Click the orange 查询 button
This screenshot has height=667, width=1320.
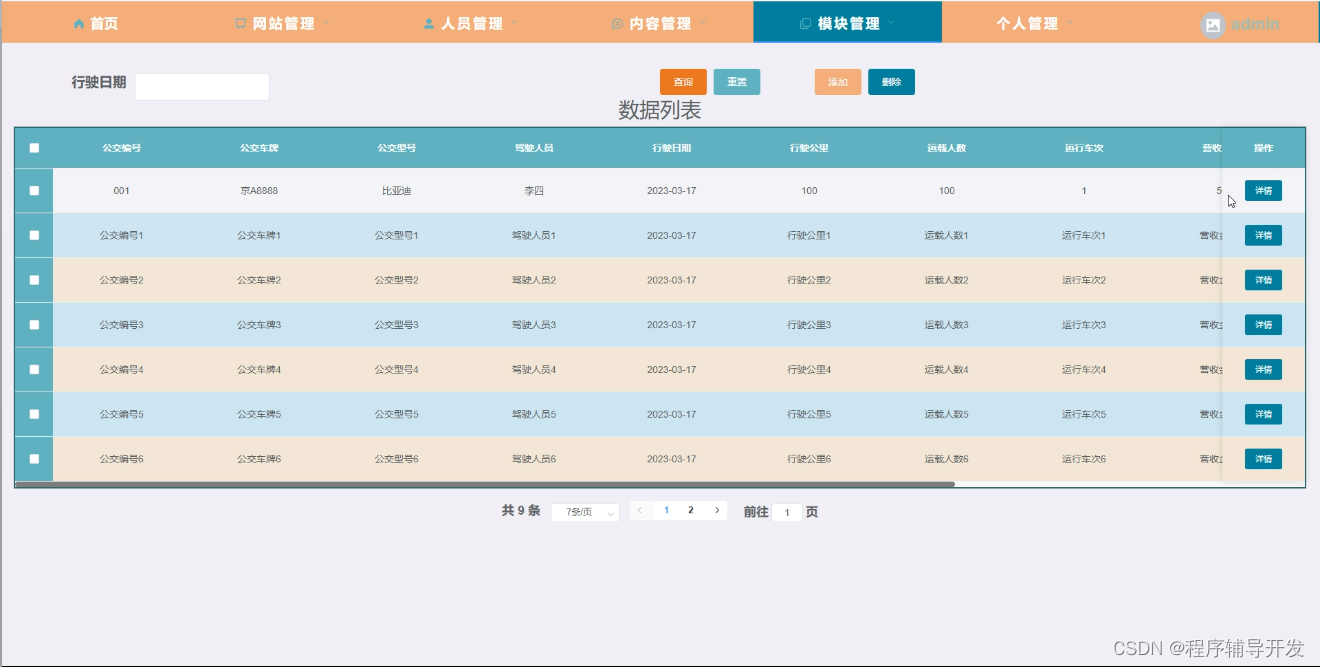pos(683,82)
